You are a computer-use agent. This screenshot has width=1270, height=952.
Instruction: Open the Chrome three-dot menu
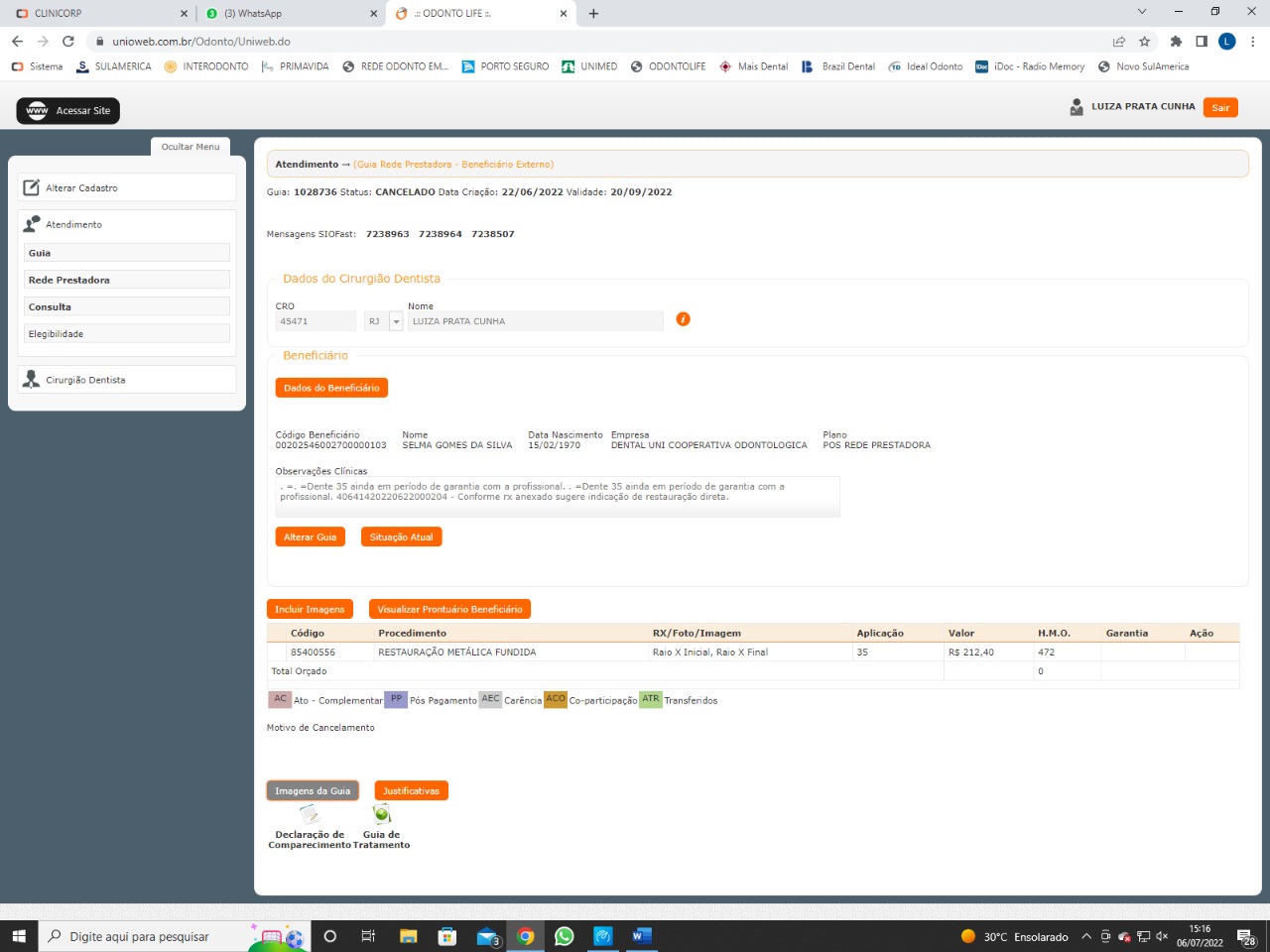(1253, 42)
